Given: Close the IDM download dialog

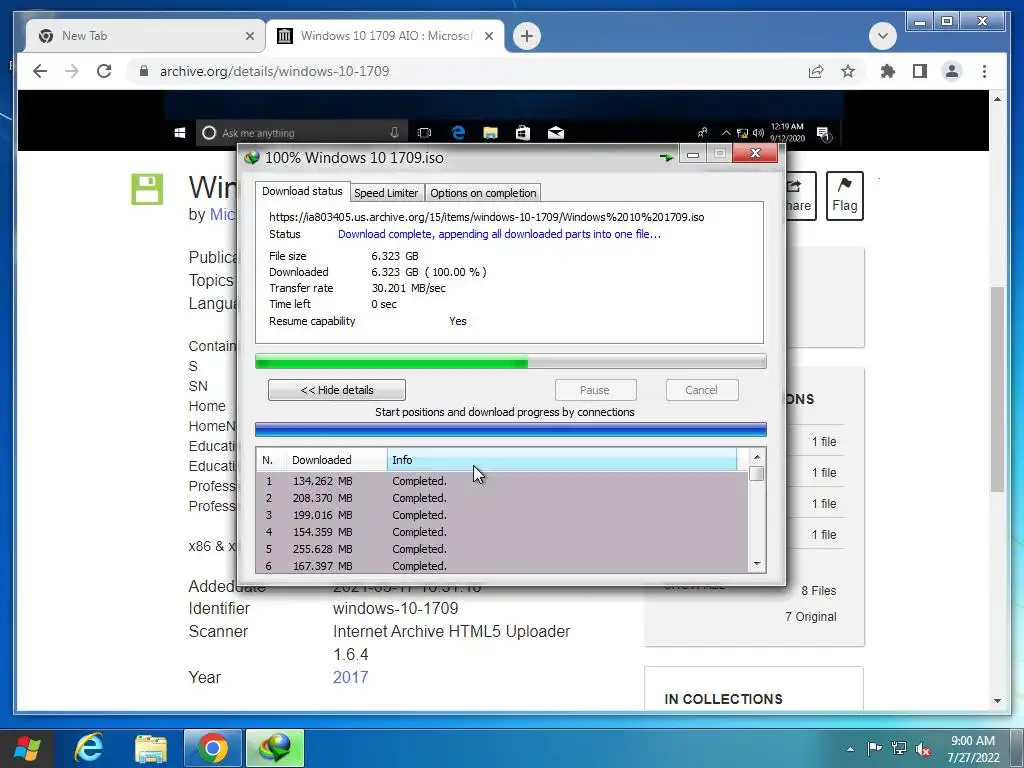Looking at the screenshot, I should click(755, 153).
